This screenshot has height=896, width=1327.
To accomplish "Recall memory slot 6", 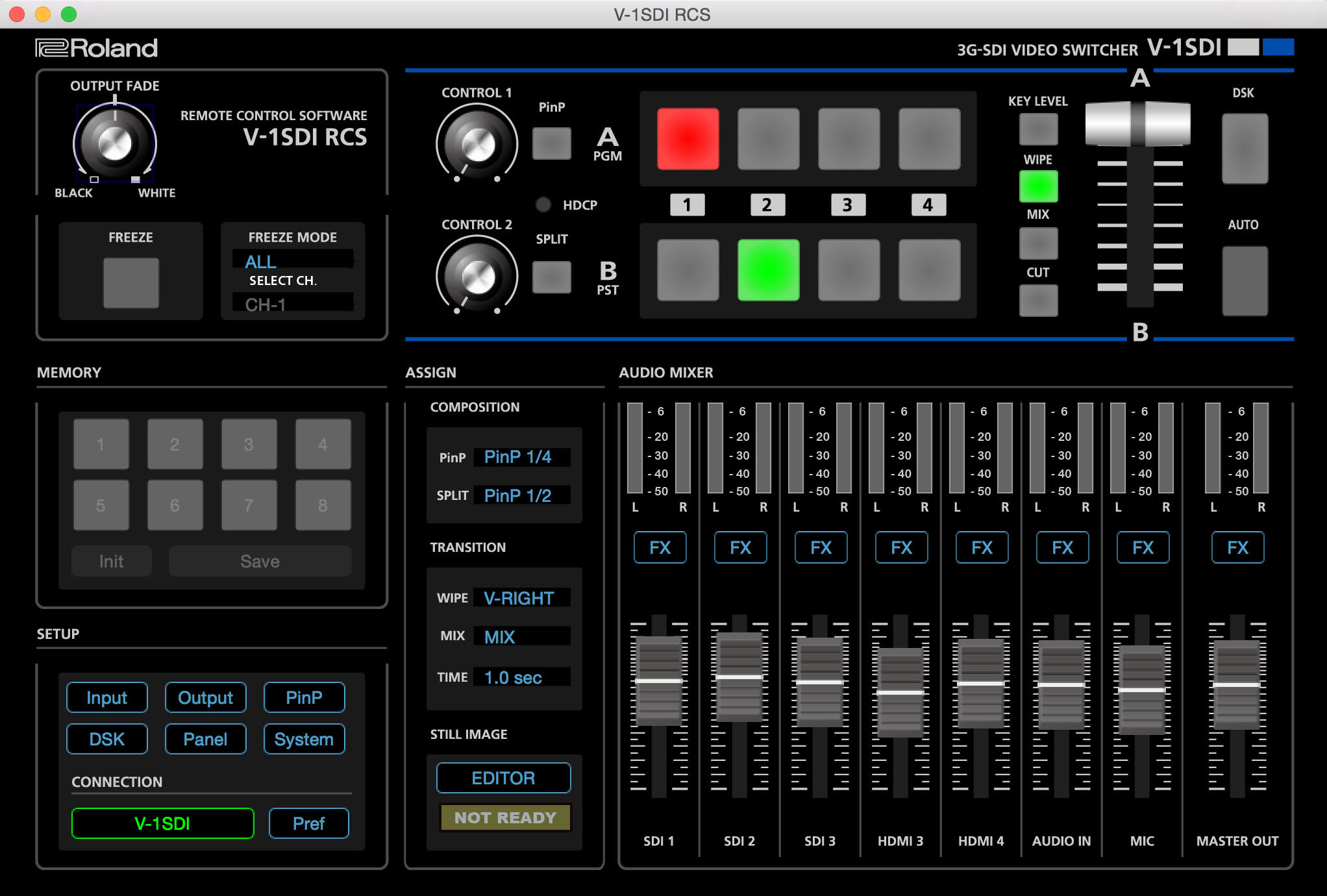I will pos(175,505).
